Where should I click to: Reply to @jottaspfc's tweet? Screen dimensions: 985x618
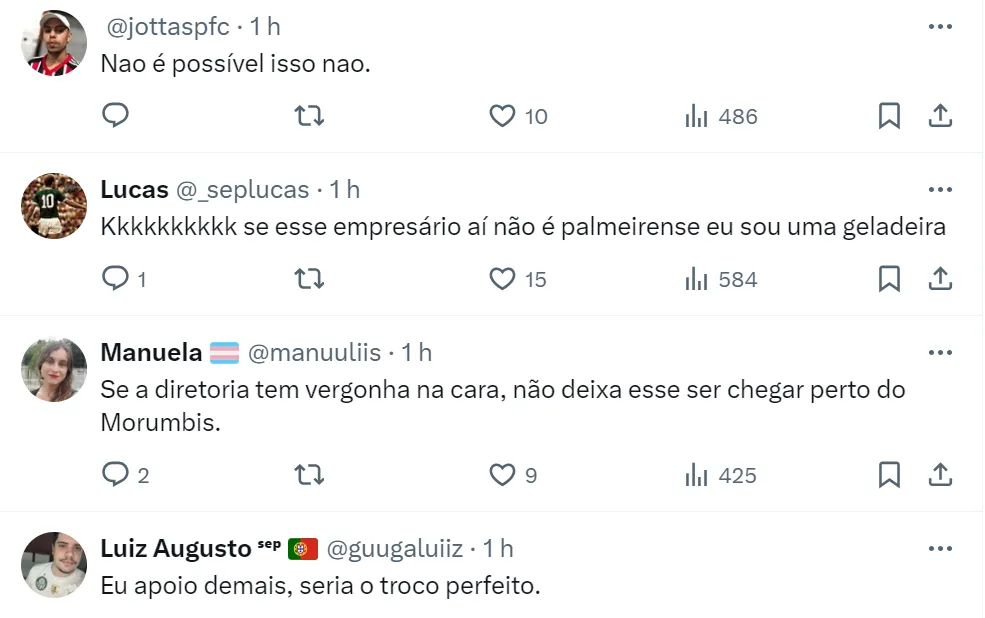[x=116, y=116]
